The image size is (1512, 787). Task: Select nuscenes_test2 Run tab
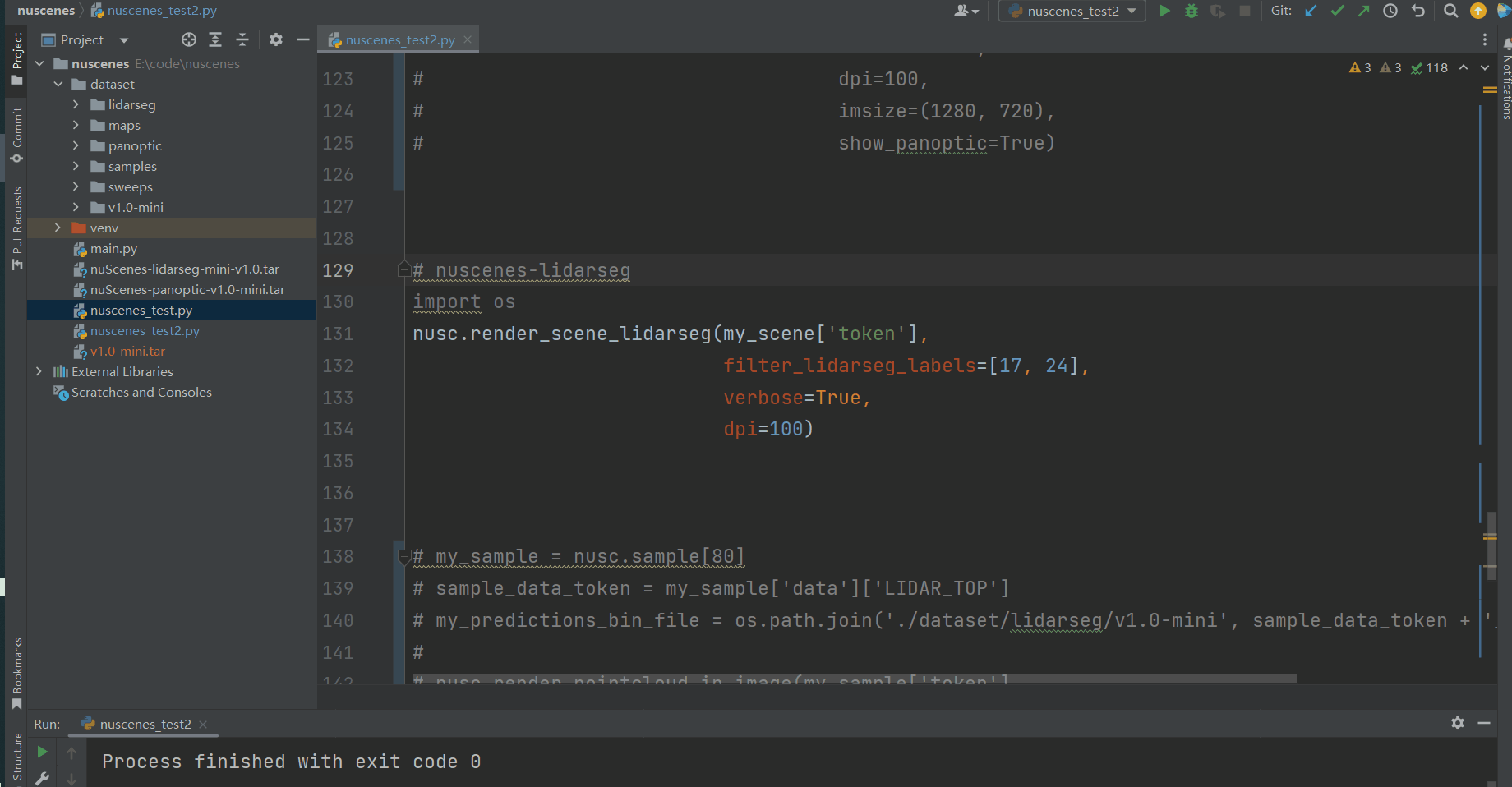[x=145, y=724]
